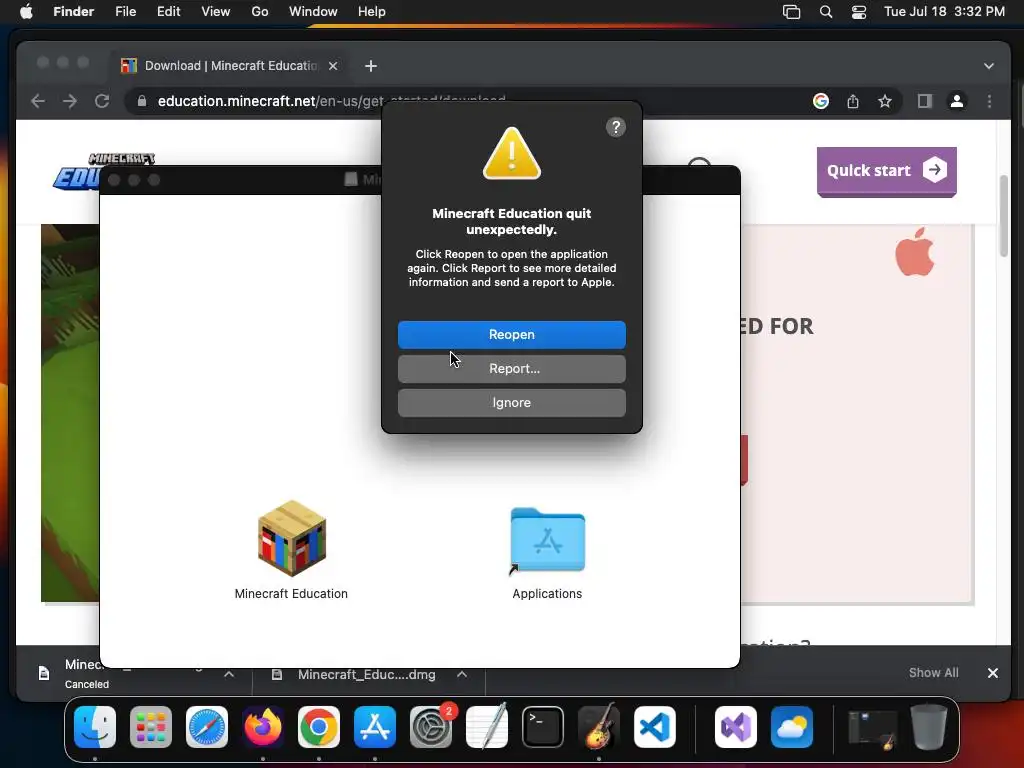Open the Chrome profile icon
This screenshot has height=768, width=1024.
[x=957, y=101]
